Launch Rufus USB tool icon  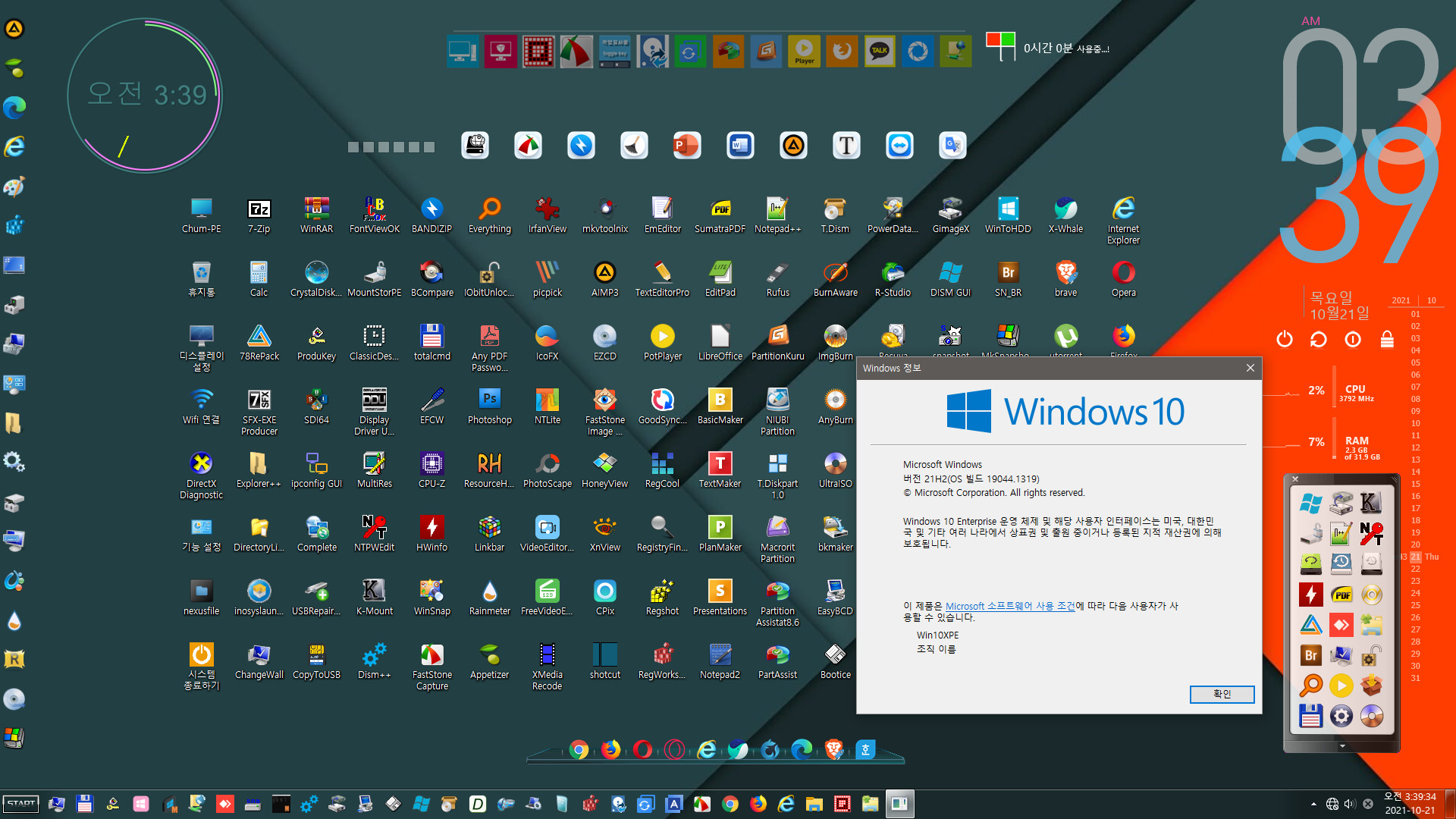(x=777, y=279)
